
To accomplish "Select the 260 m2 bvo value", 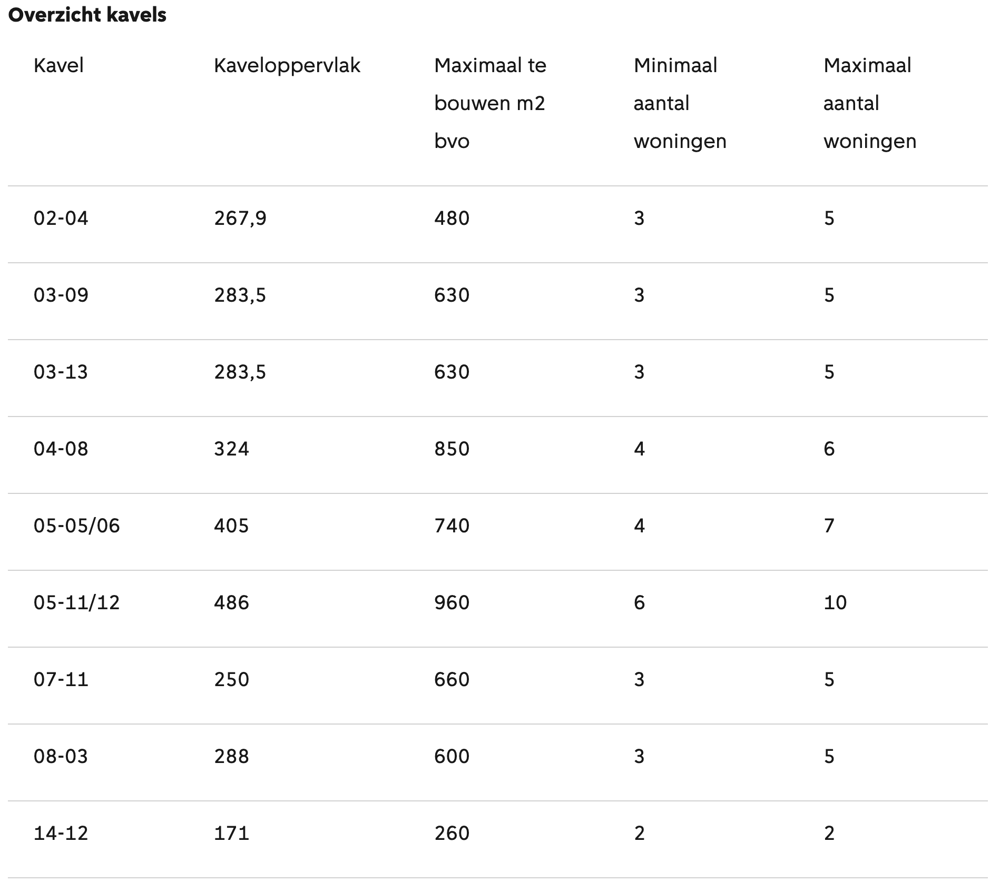I will click(452, 833).
